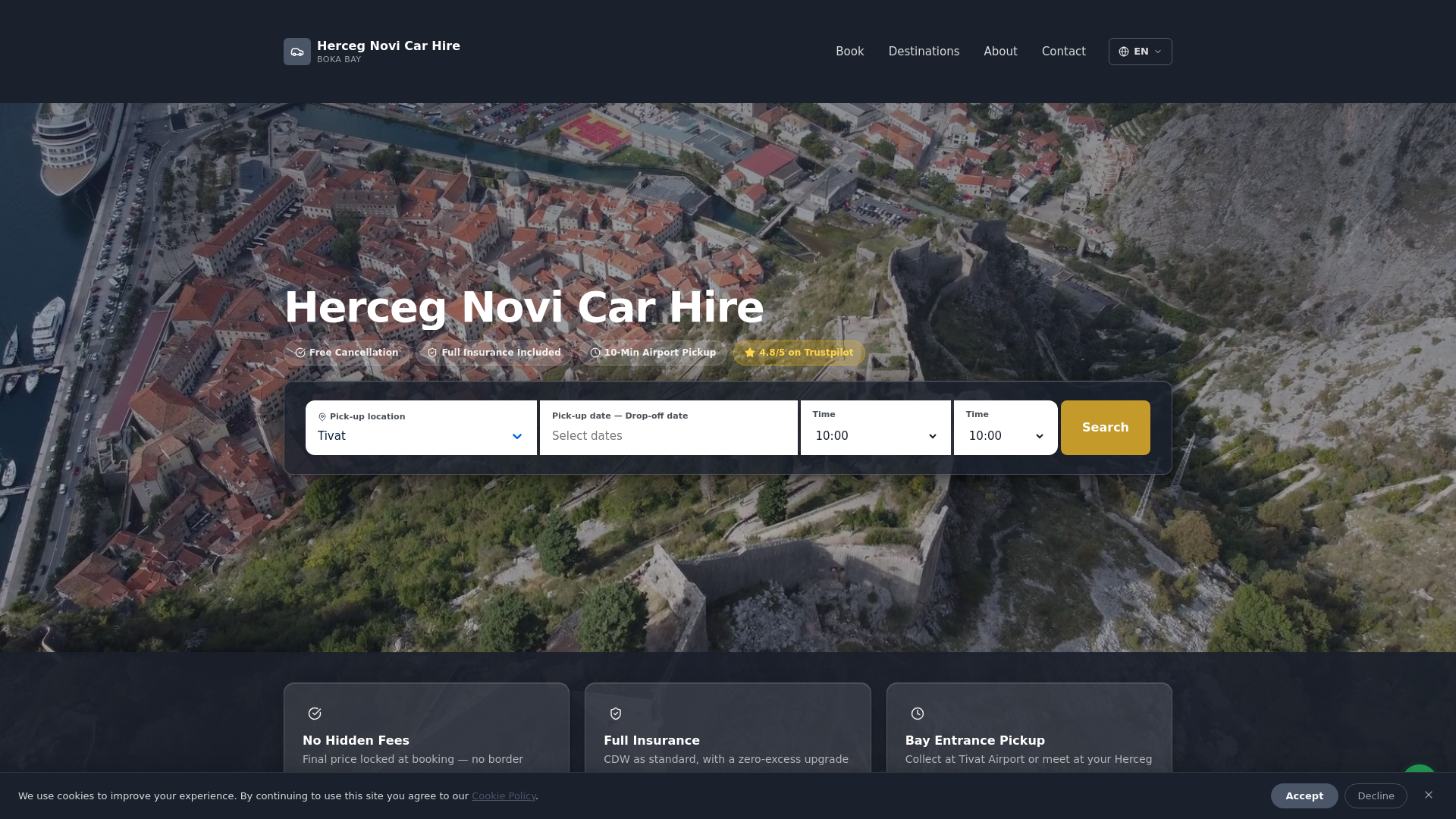Go to Destinations in the navigation
1456x819 pixels.
click(x=924, y=52)
